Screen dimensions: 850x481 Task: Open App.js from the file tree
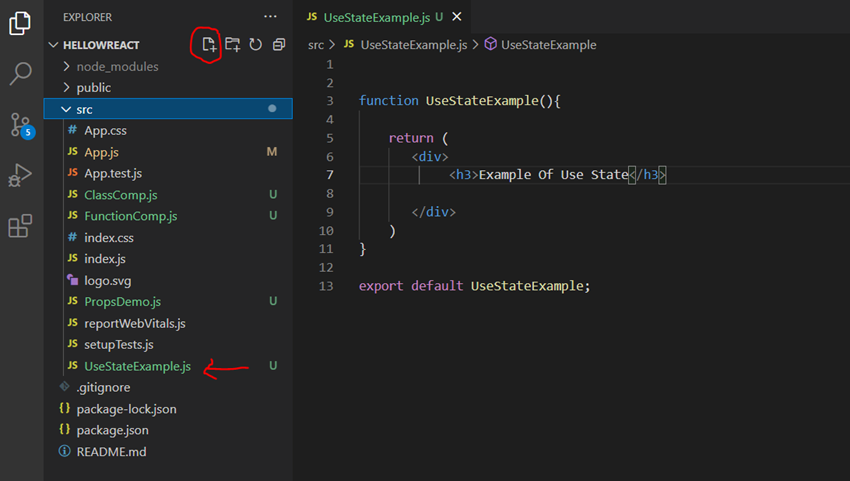coord(101,152)
